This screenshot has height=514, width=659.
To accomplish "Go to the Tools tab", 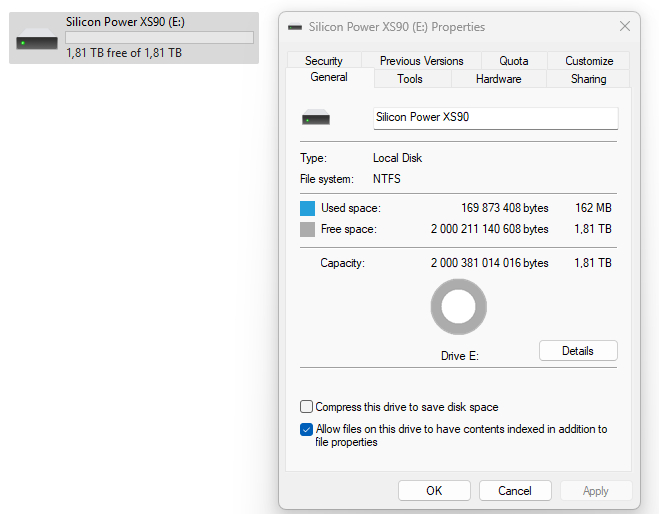I will tap(409, 79).
